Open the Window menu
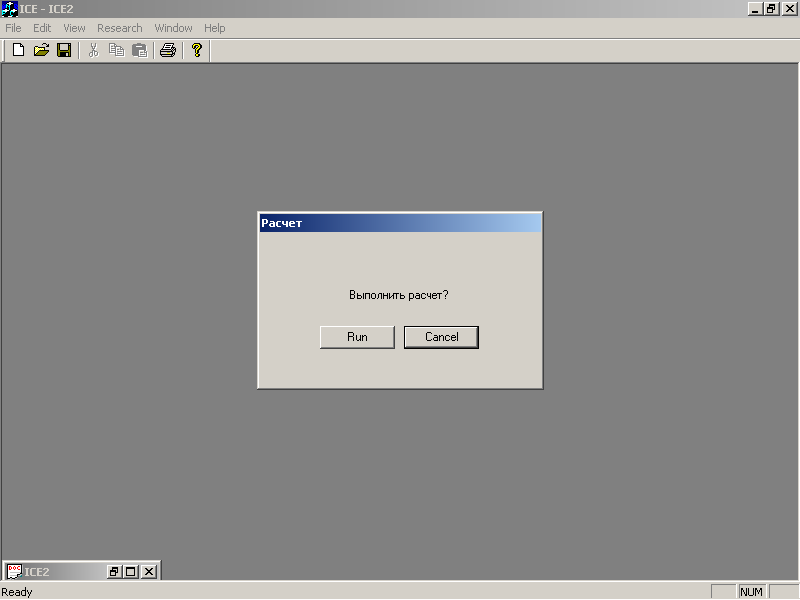Viewport: 800px width, 600px height. (173, 28)
